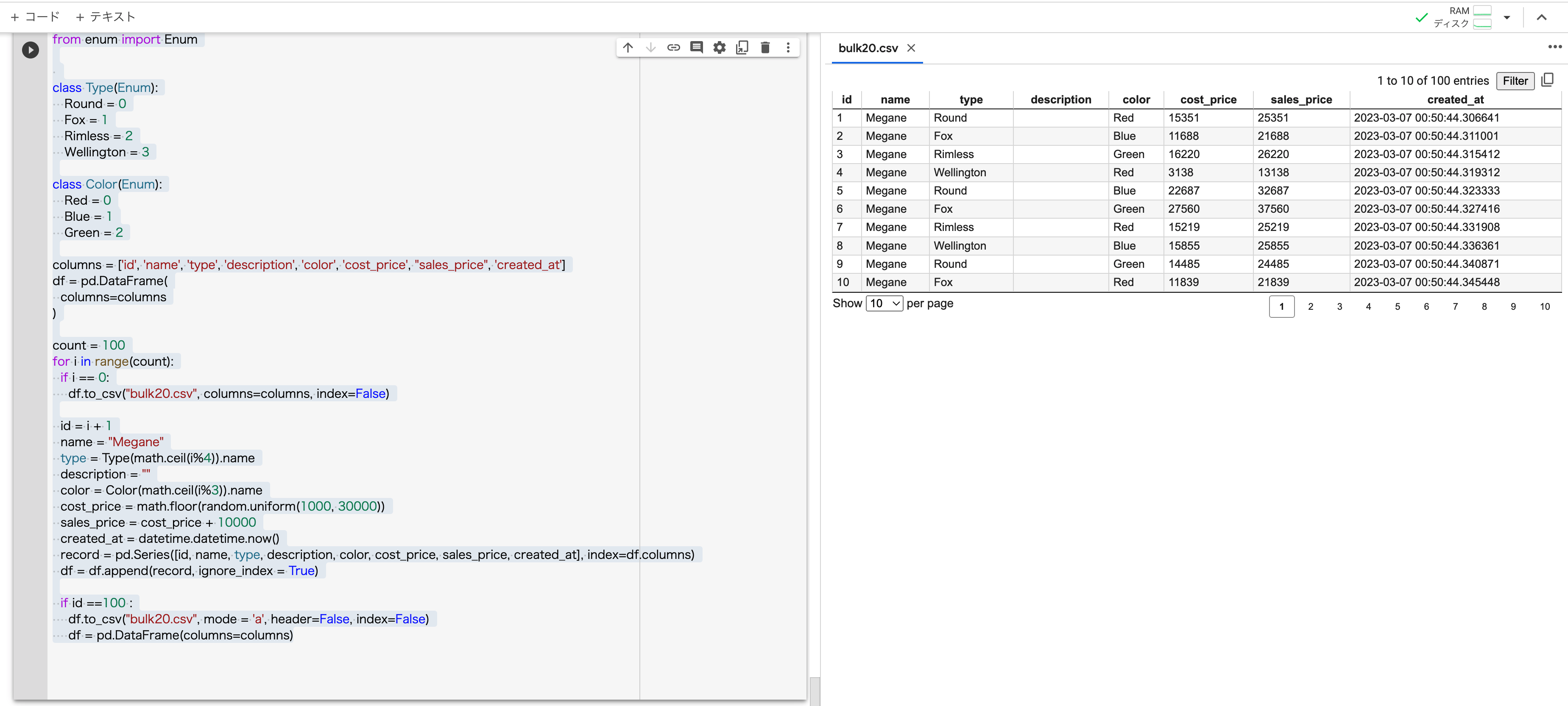Click the 'class Color(Enum):' code line
1568x706 pixels.
pyautogui.click(x=107, y=184)
